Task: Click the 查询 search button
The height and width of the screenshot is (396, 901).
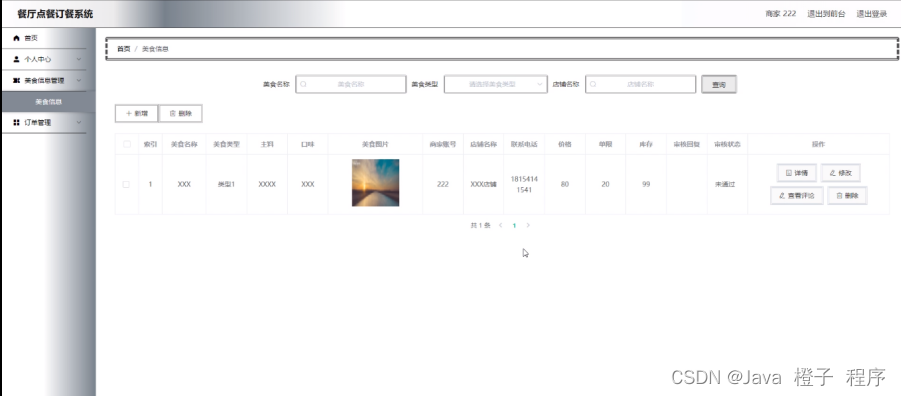Action: pos(719,84)
